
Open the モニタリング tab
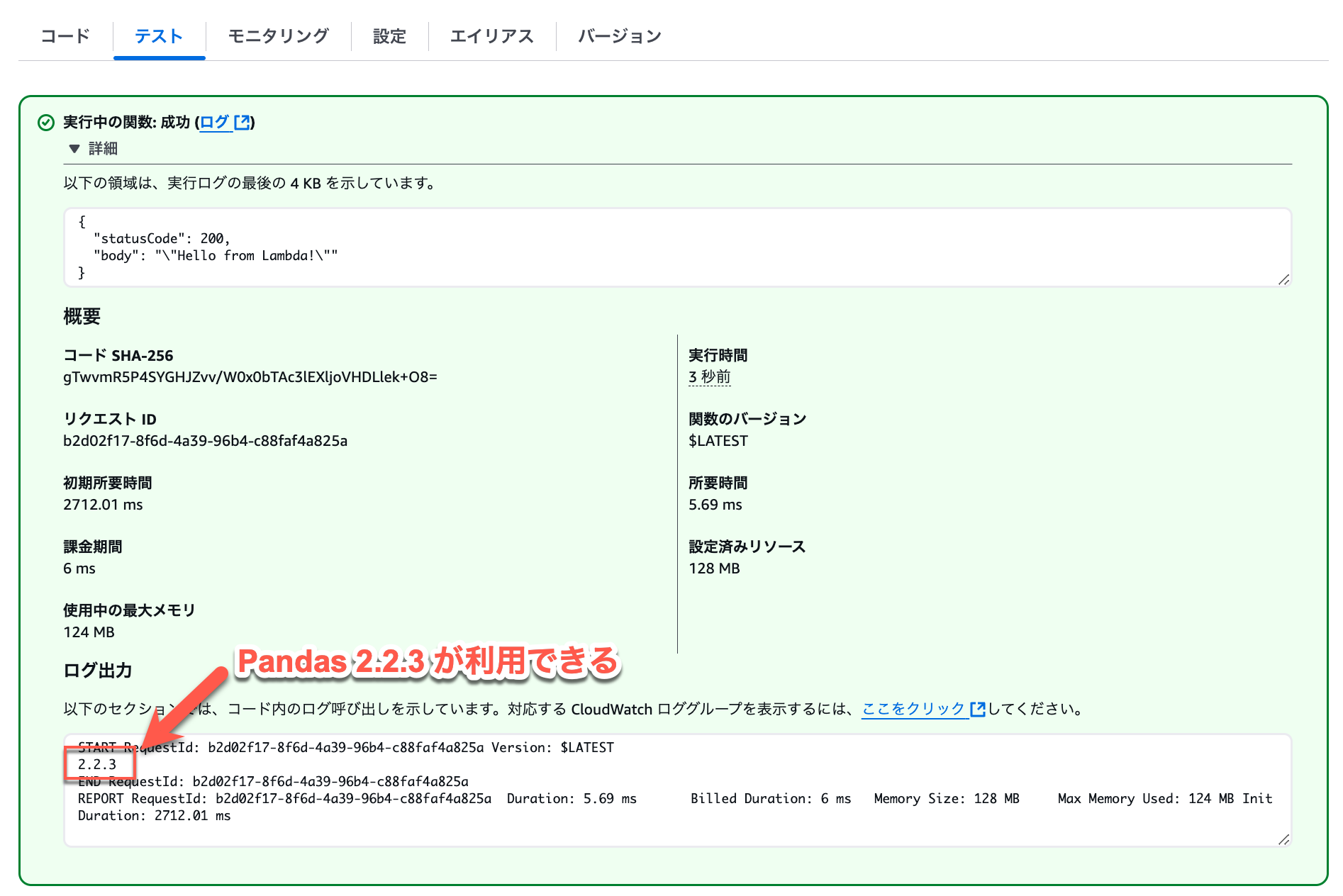pyautogui.click(x=278, y=36)
